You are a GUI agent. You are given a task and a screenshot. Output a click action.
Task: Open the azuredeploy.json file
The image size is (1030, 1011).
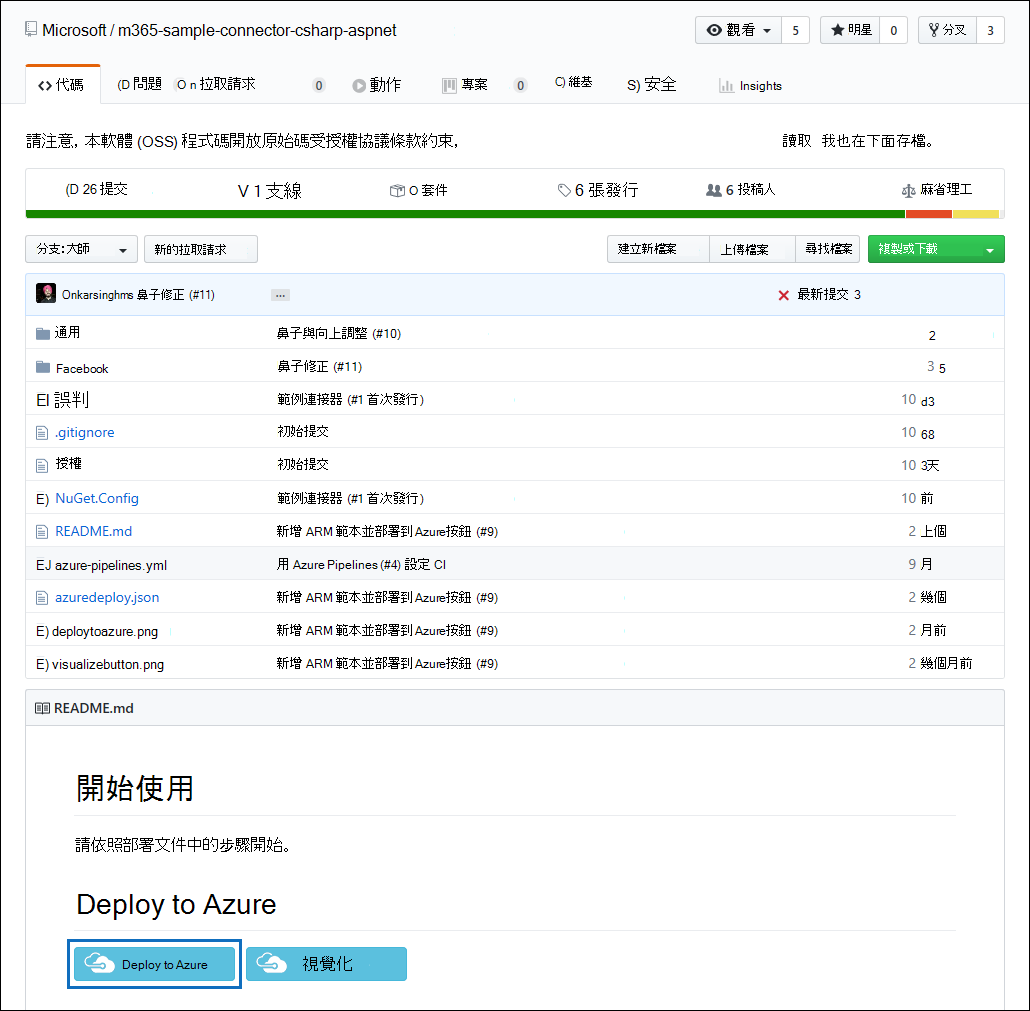pyautogui.click(x=107, y=597)
